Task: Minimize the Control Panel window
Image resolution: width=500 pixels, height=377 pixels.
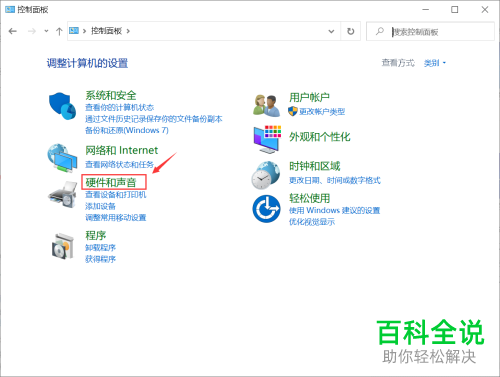Action: [x=426, y=10]
